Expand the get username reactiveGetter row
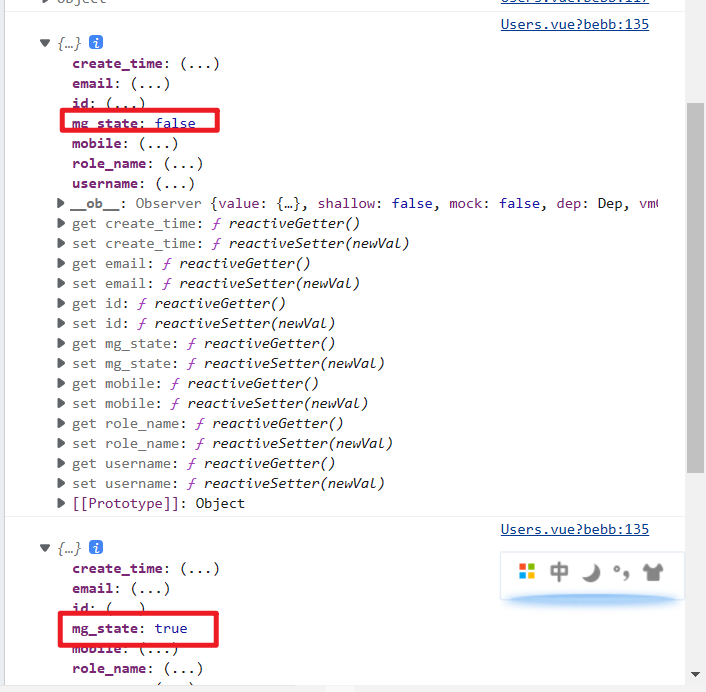The width and height of the screenshot is (706, 692). click(61, 463)
